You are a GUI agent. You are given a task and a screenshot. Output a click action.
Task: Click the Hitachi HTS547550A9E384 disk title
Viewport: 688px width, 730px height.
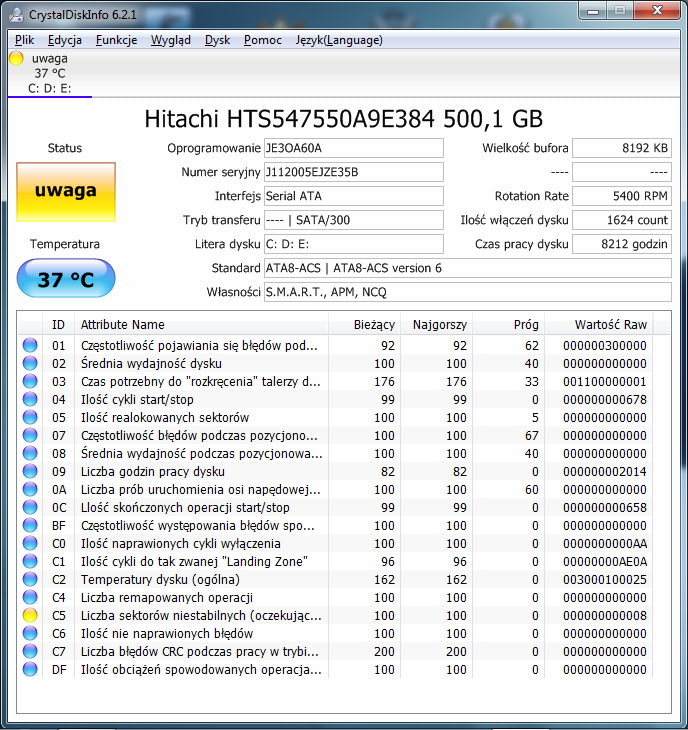pos(344,119)
